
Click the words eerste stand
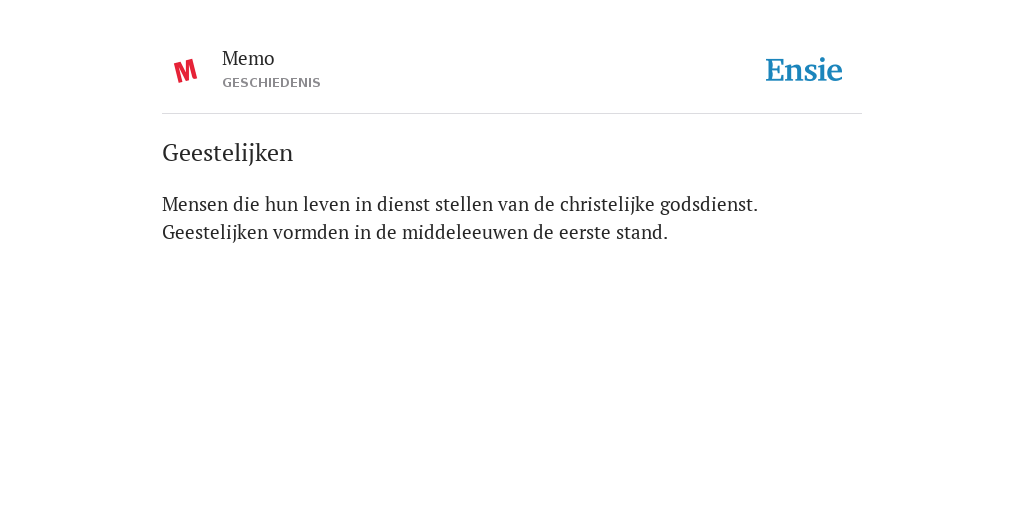[613, 232]
